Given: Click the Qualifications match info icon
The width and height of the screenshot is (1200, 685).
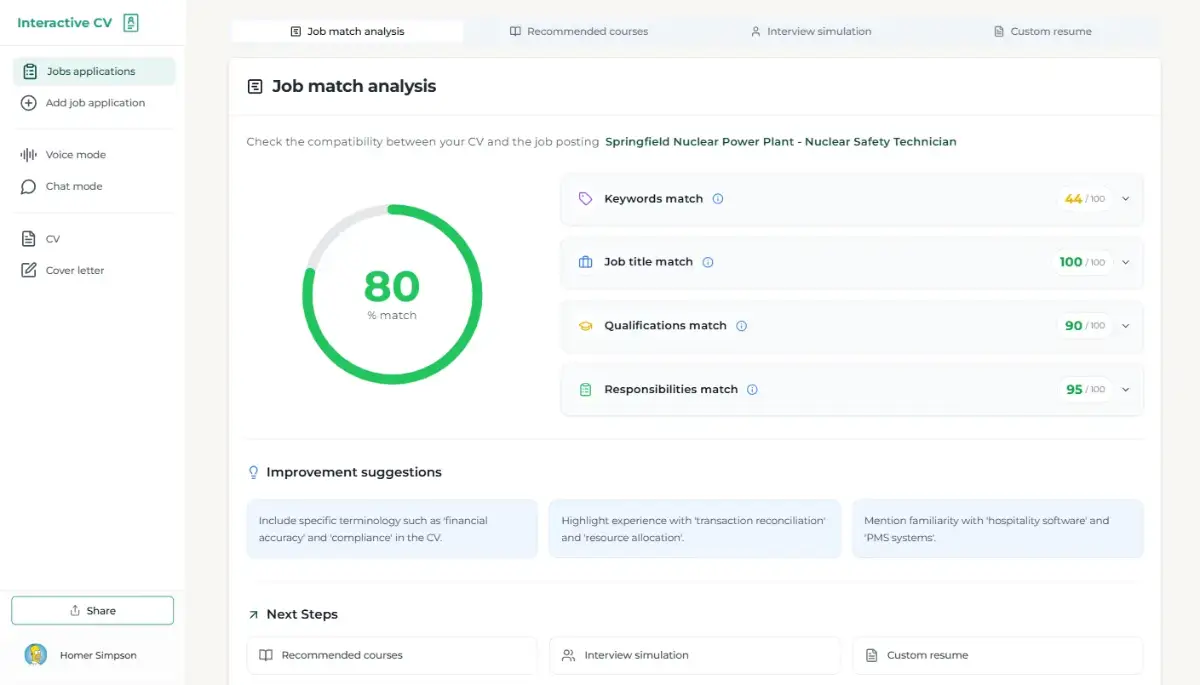Looking at the screenshot, I should click(x=742, y=326).
